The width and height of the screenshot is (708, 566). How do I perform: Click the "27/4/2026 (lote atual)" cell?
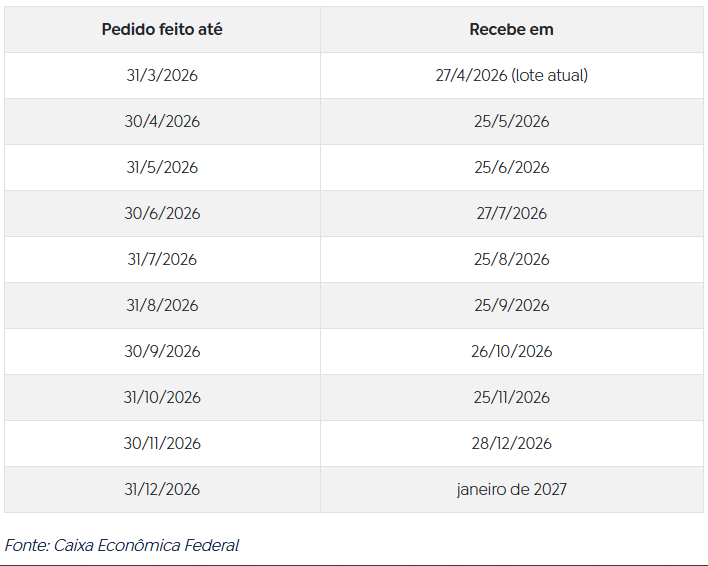pyautogui.click(x=511, y=75)
